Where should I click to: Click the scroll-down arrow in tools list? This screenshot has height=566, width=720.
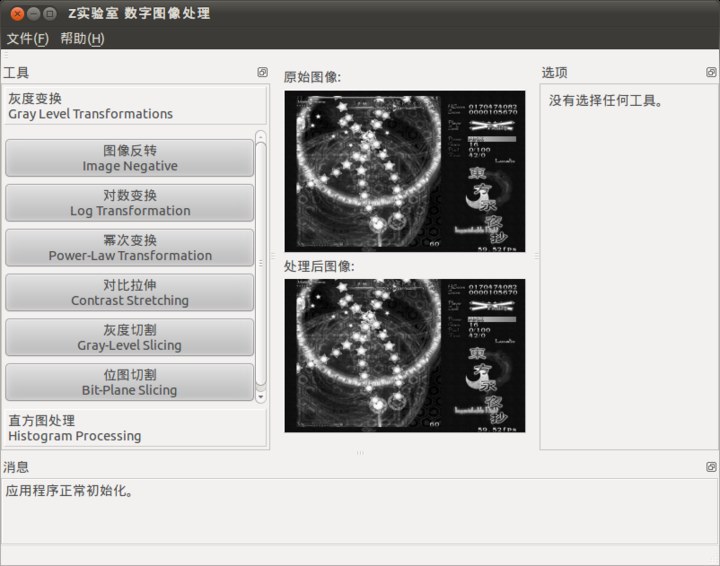coord(261,397)
